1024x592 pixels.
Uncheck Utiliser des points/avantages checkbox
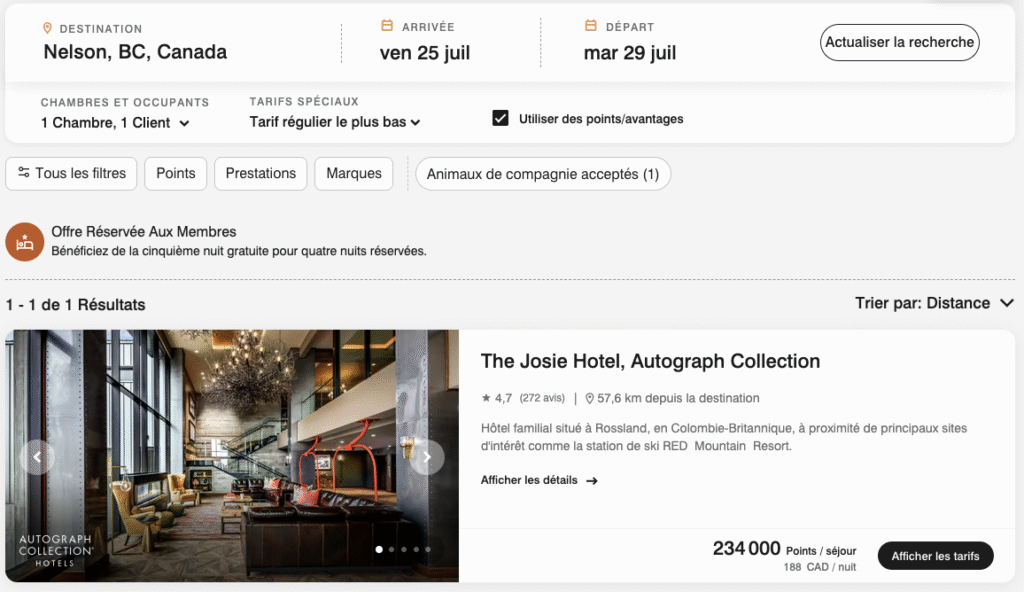(x=501, y=118)
